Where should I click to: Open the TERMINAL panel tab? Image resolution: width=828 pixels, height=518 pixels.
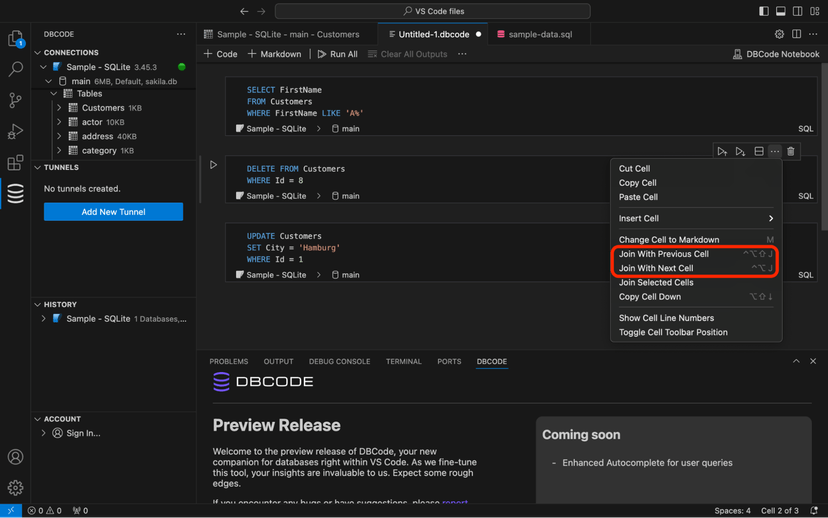403,362
